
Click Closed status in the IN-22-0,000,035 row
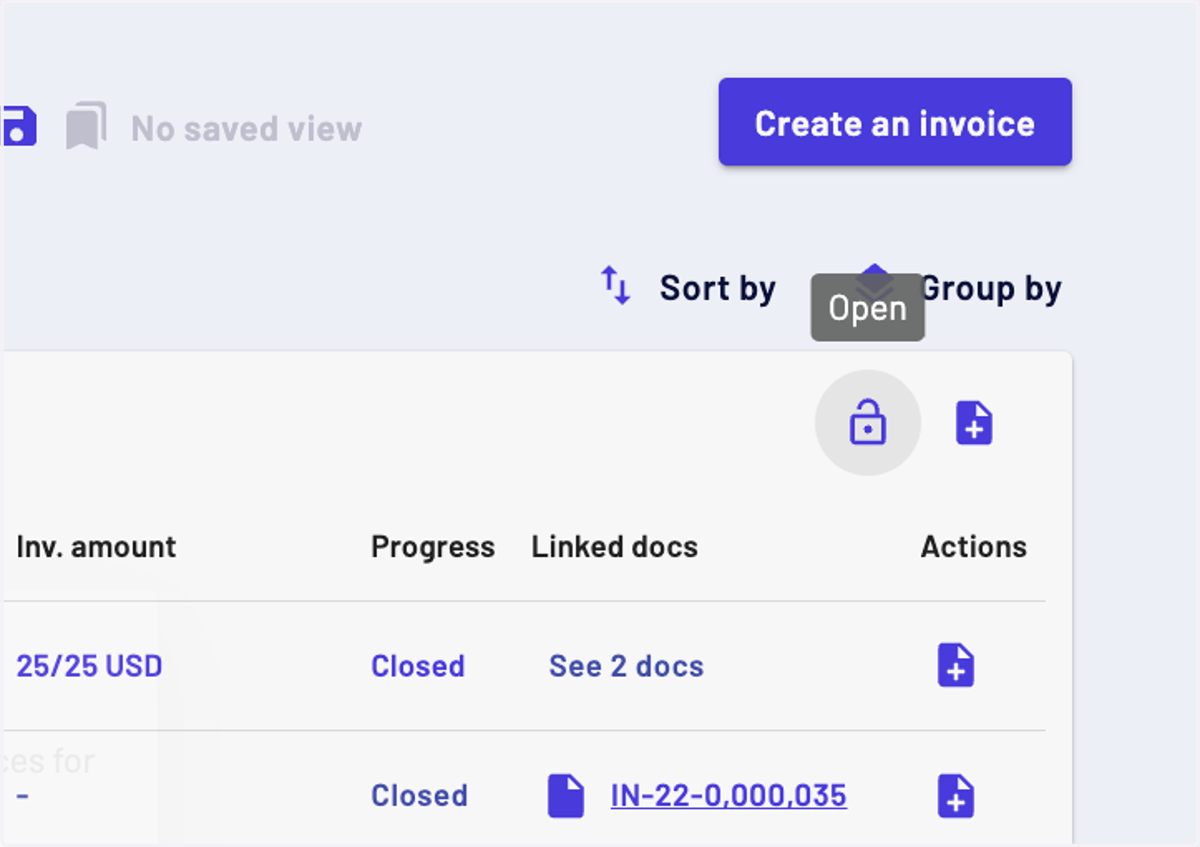pyautogui.click(x=419, y=795)
